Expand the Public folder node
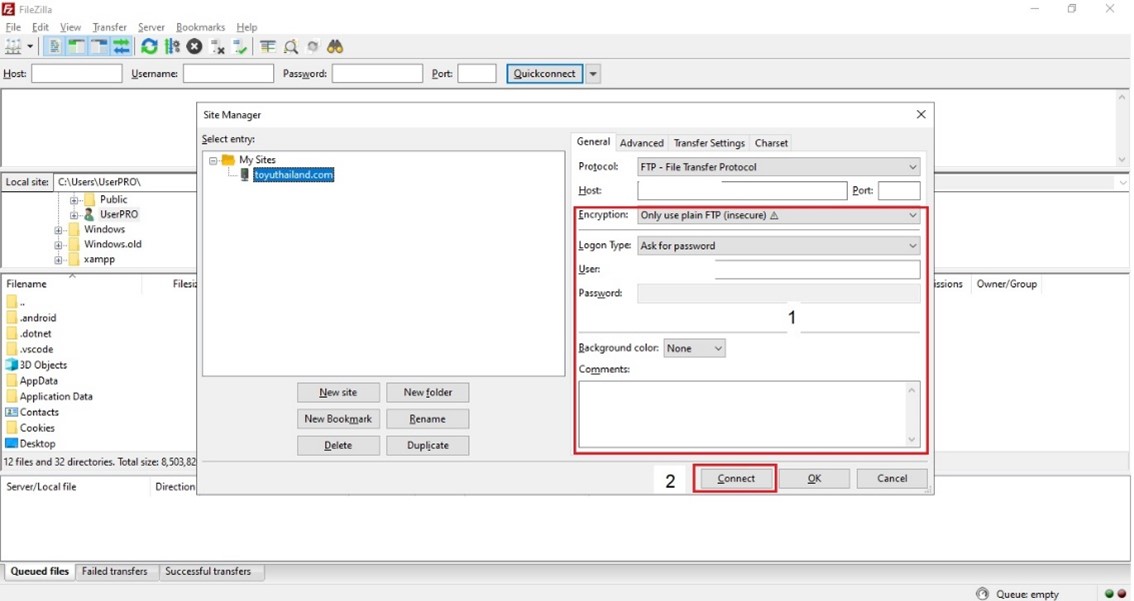The height and width of the screenshot is (601, 1134). [x=74, y=200]
